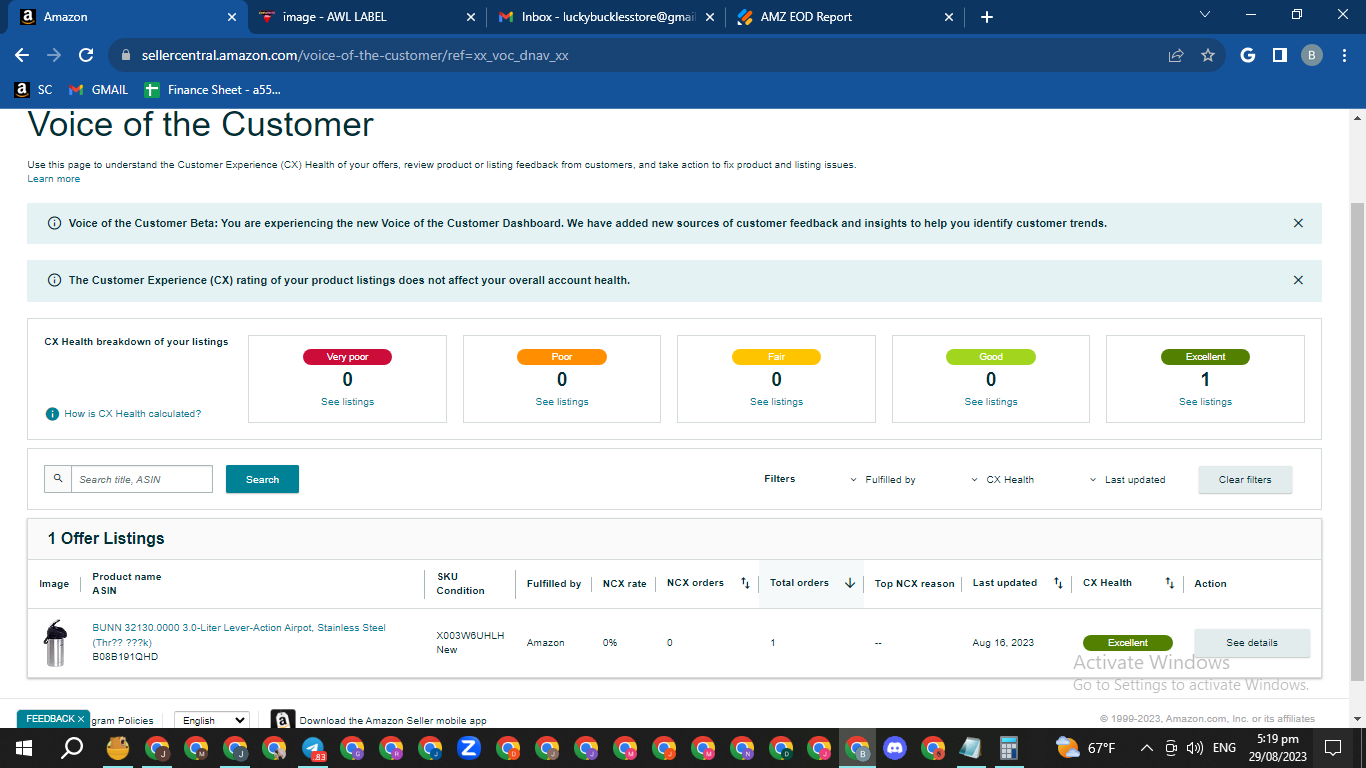Open How is CX Health calculated link
Image resolution: width=1366 pixels, height=768 pixels.
point(132,414)
